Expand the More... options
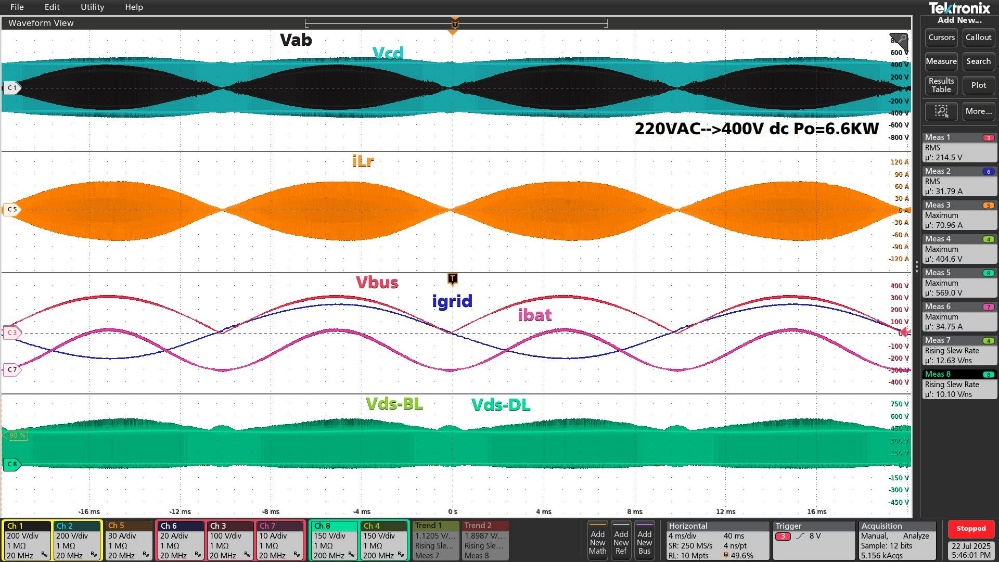The image size is (999, 562). (978, 111)
